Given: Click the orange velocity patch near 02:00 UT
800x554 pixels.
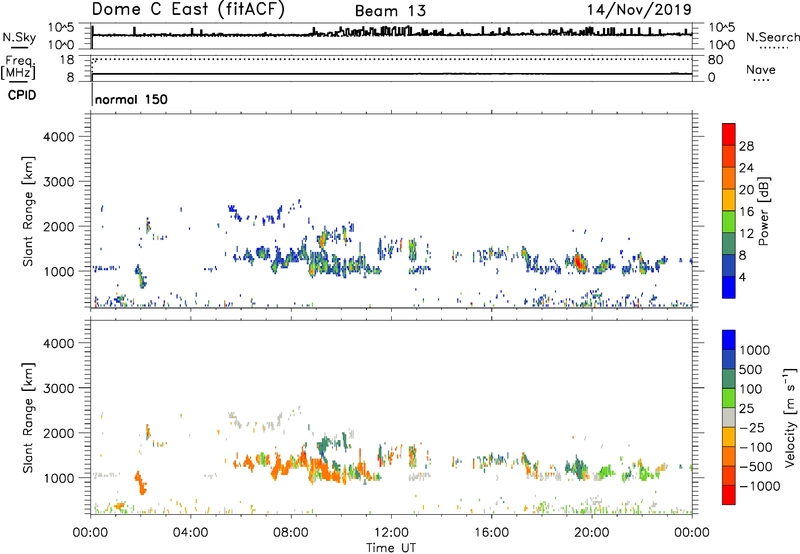Looking at the screenshot, I should [140, 482].
